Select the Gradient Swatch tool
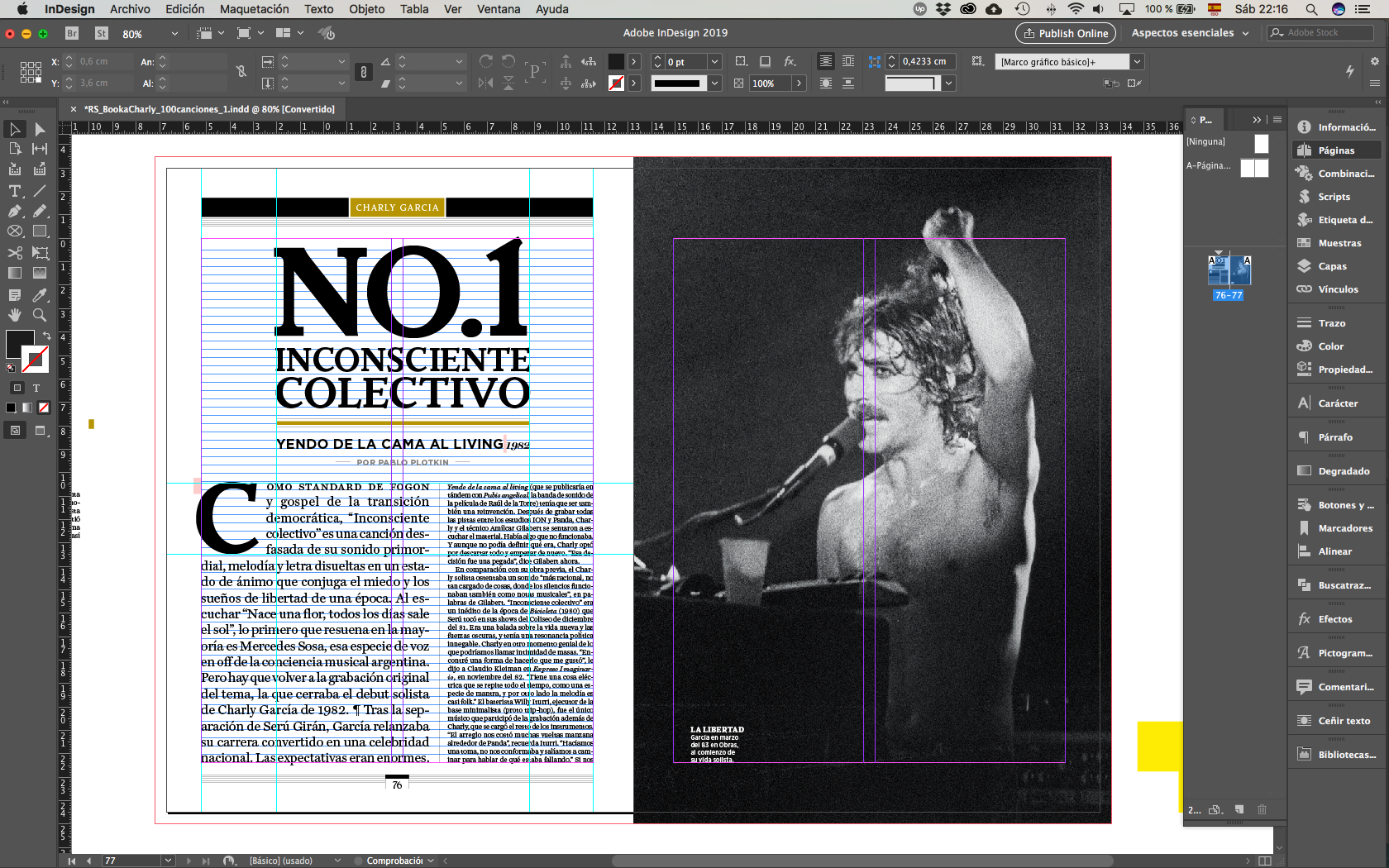The width and height of the screenshot is (1389, 868). [x=15, y=273]
